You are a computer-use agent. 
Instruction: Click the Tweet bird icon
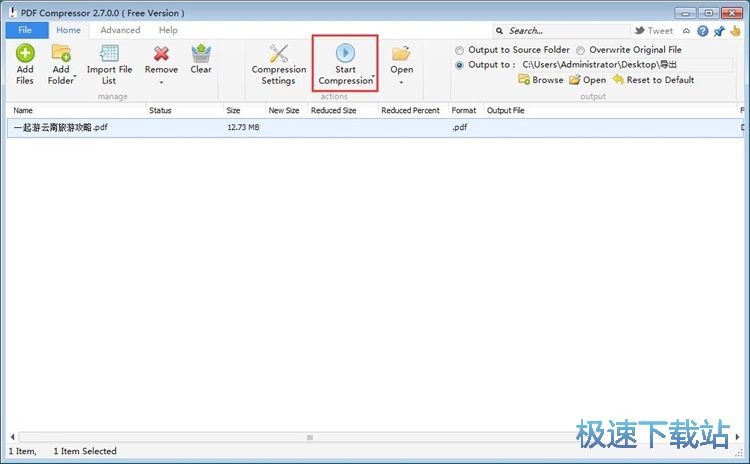click(x=640, y=31)
